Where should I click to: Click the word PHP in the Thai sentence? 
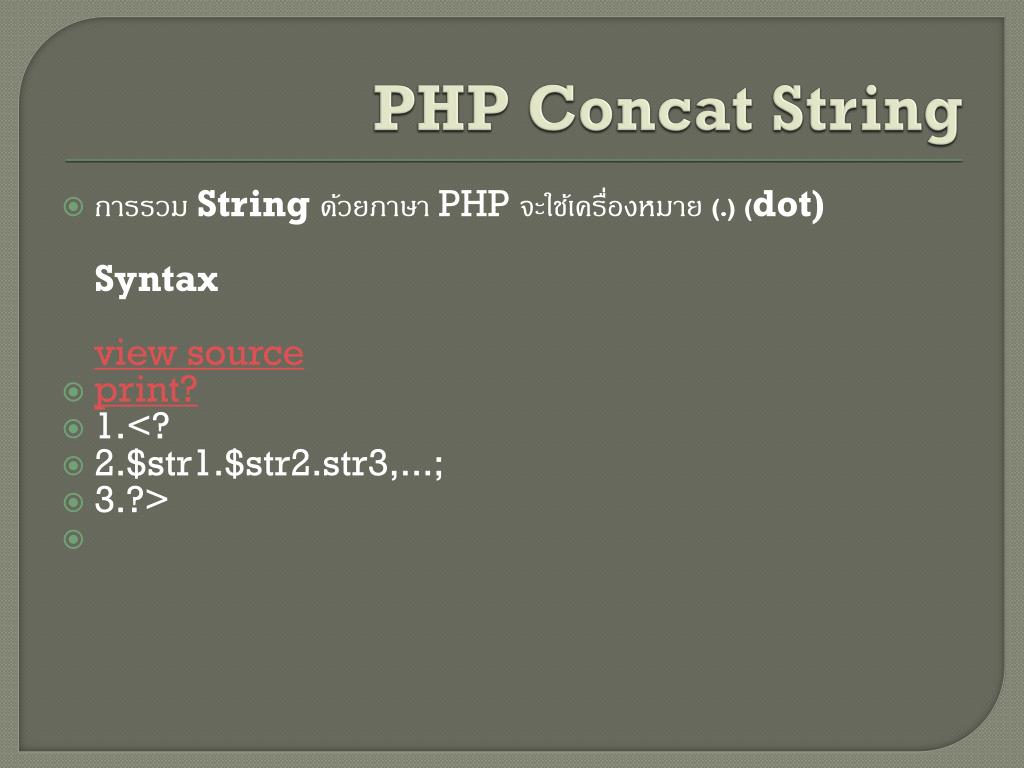pos(473,204)
